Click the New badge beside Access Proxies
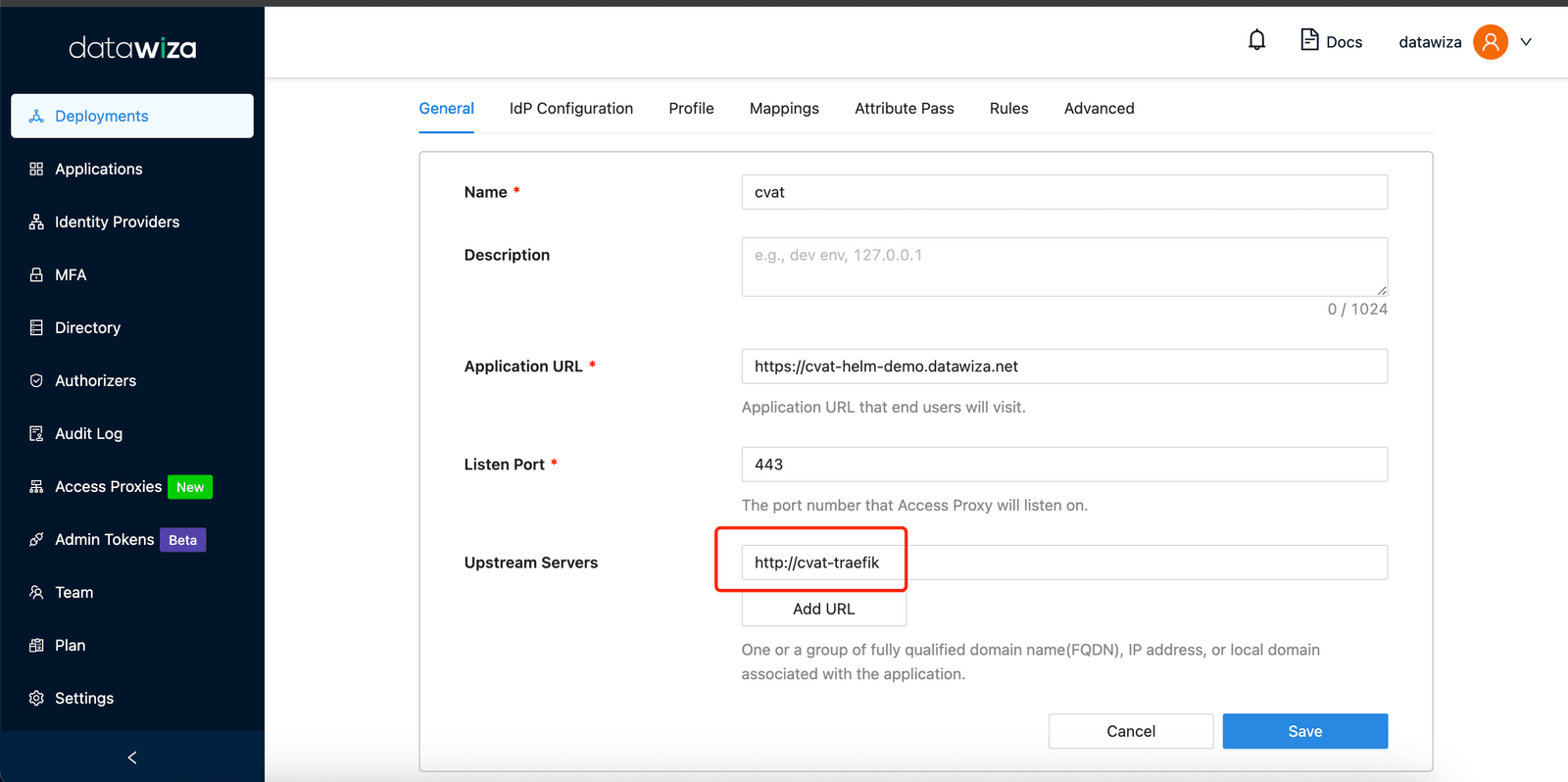The width and height of the screenshot is (1568, 782). click(190, 487)
